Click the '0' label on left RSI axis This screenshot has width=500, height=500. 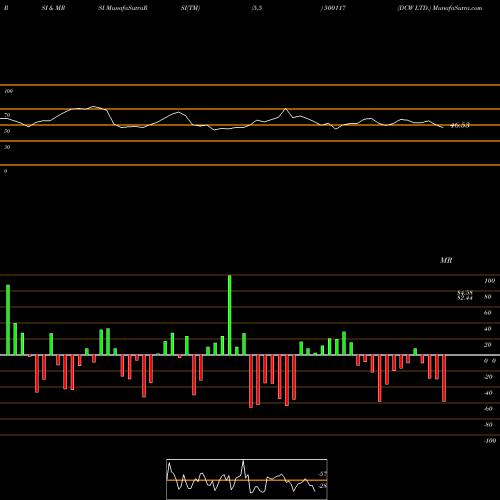coord(5,171)
